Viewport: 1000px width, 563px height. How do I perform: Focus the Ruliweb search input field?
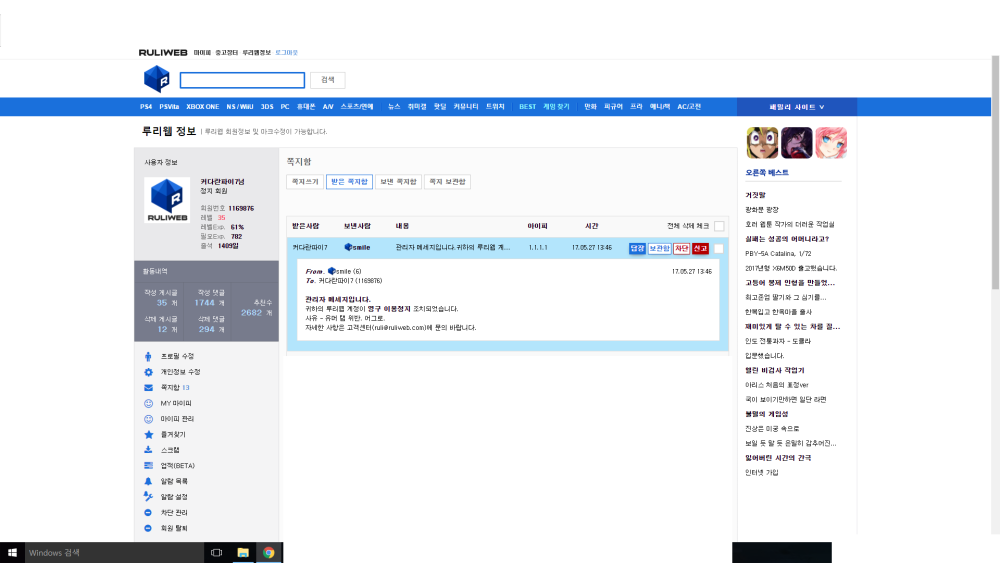[x=242, y=80]
